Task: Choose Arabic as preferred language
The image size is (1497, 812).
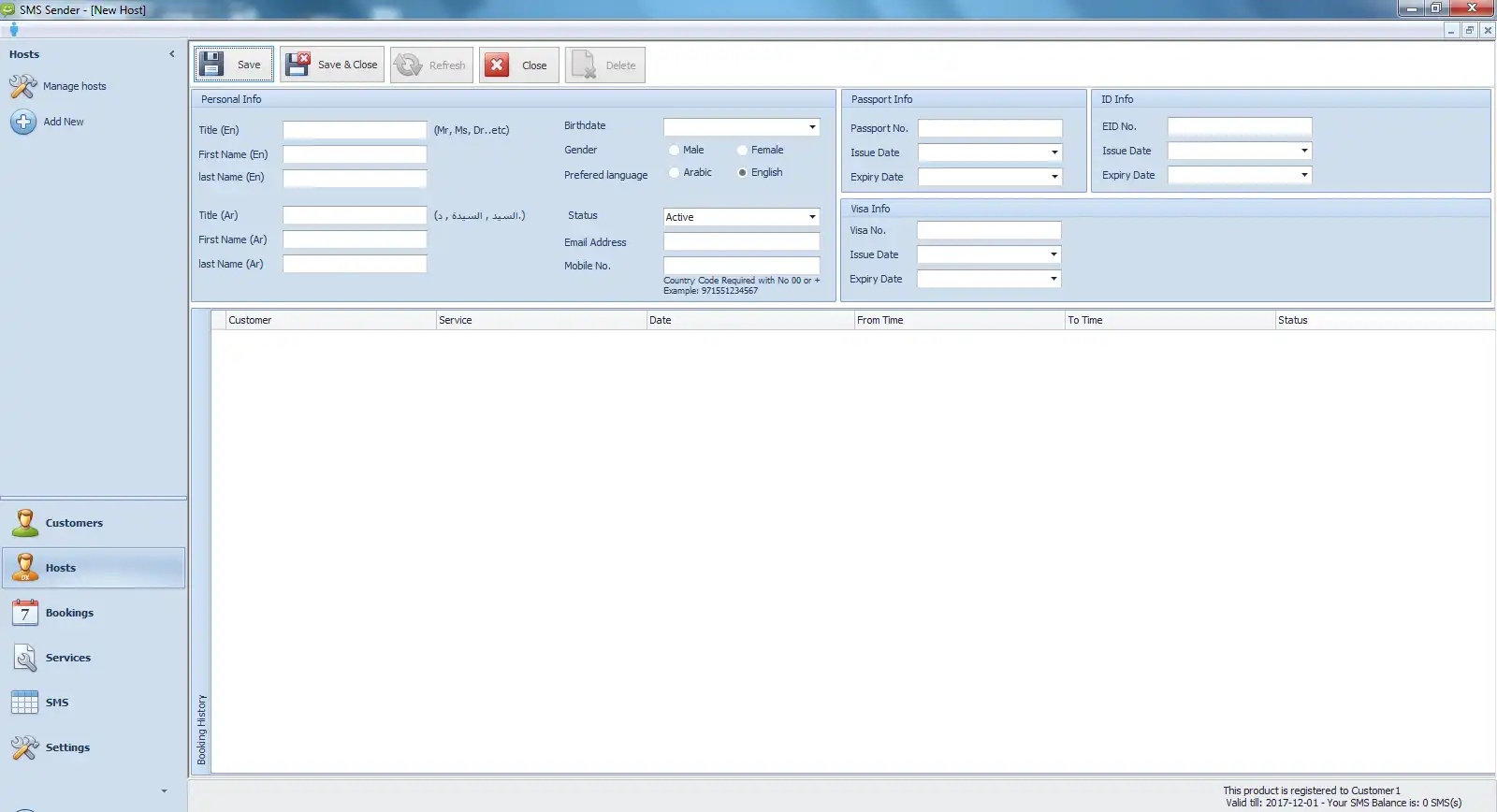Action: click(674, 173)
